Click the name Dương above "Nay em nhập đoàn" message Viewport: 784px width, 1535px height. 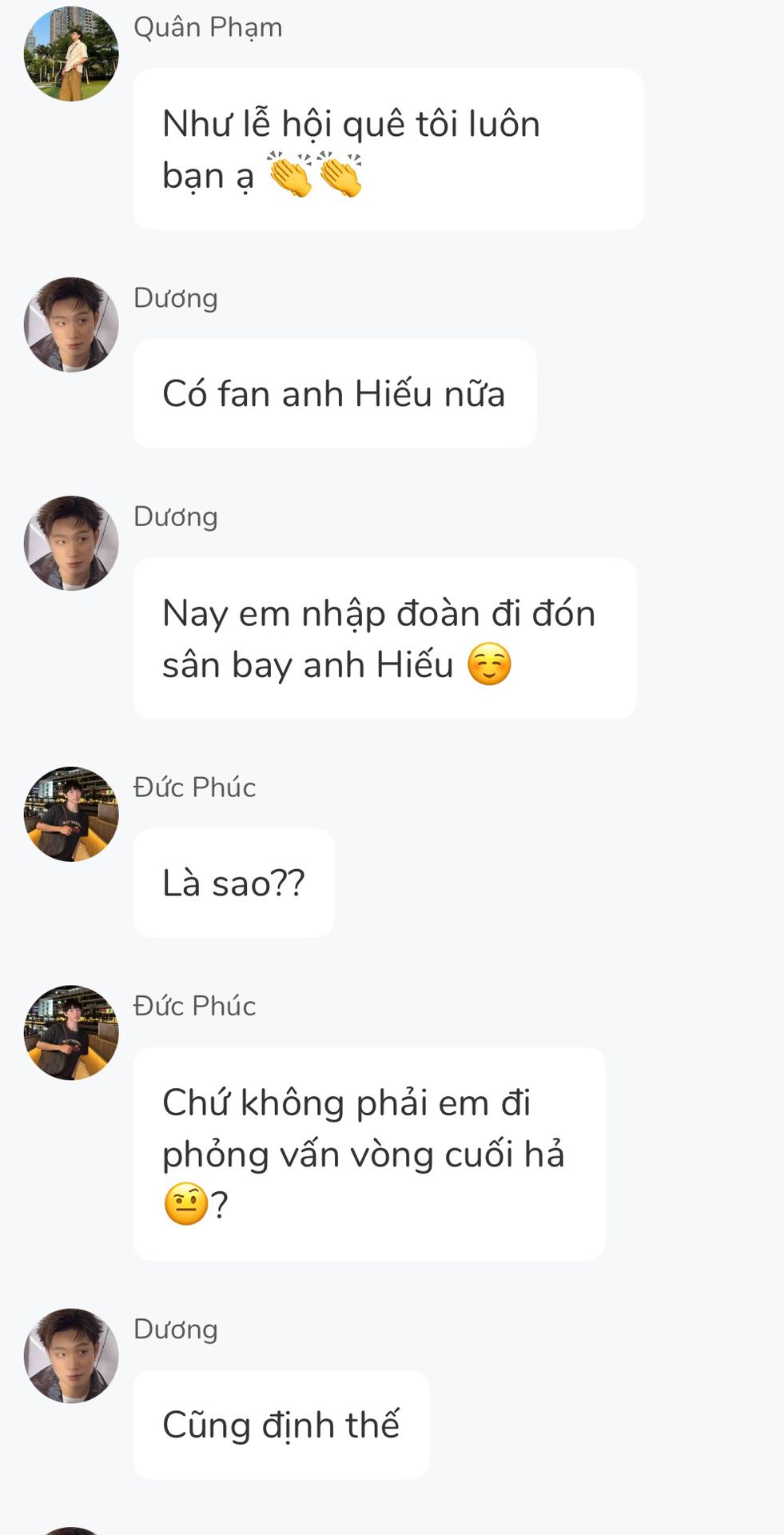pos(176,516)
